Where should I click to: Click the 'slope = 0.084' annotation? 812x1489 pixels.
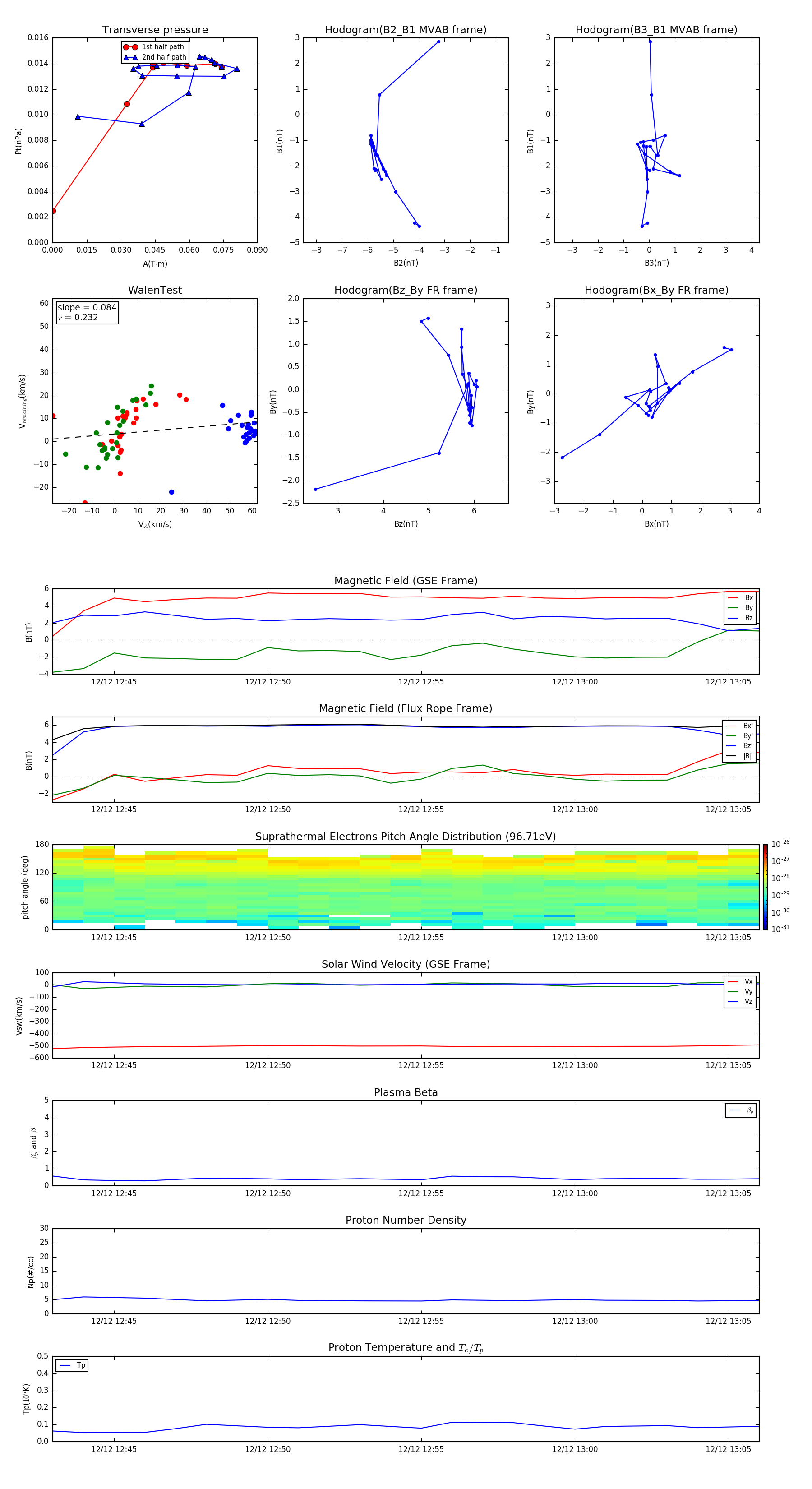tap(87, 308)
